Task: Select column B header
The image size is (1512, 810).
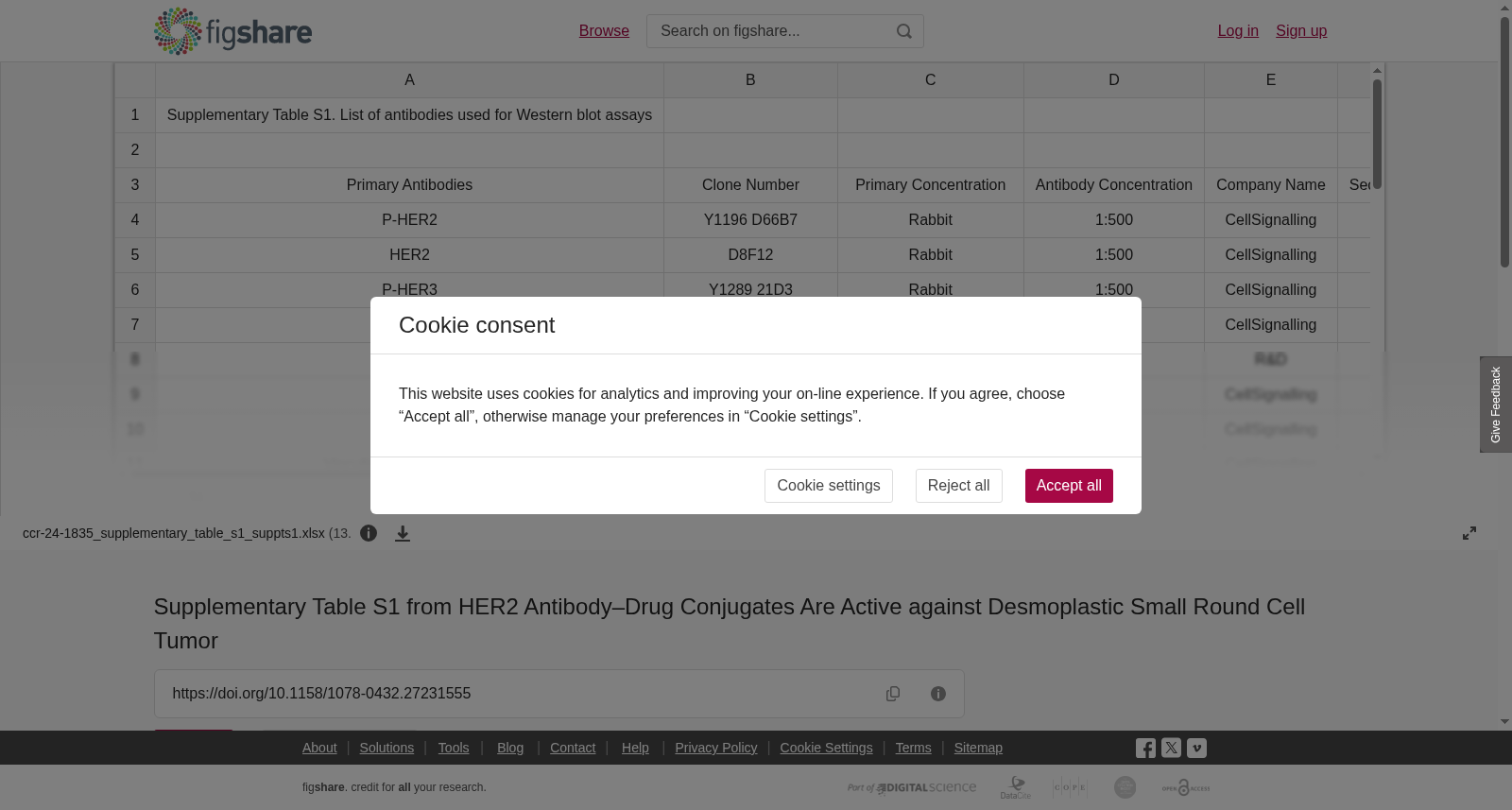Action: 750,80
